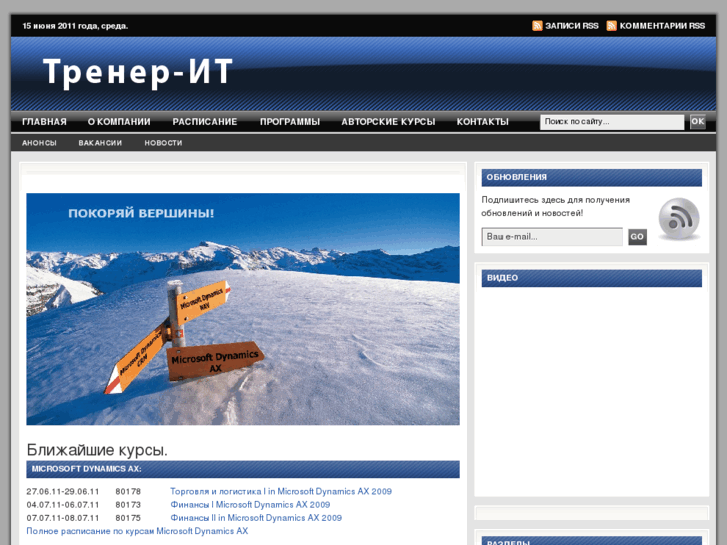Click course code 80173
This screenshot has width=727, height=545.
[128, 505]
